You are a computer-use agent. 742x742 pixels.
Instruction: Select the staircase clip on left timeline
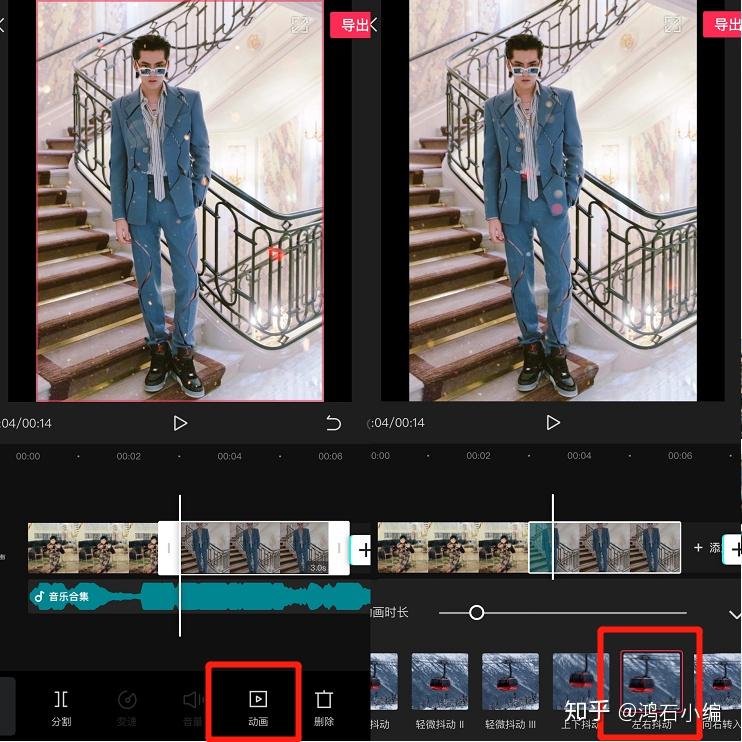(254, 548)
